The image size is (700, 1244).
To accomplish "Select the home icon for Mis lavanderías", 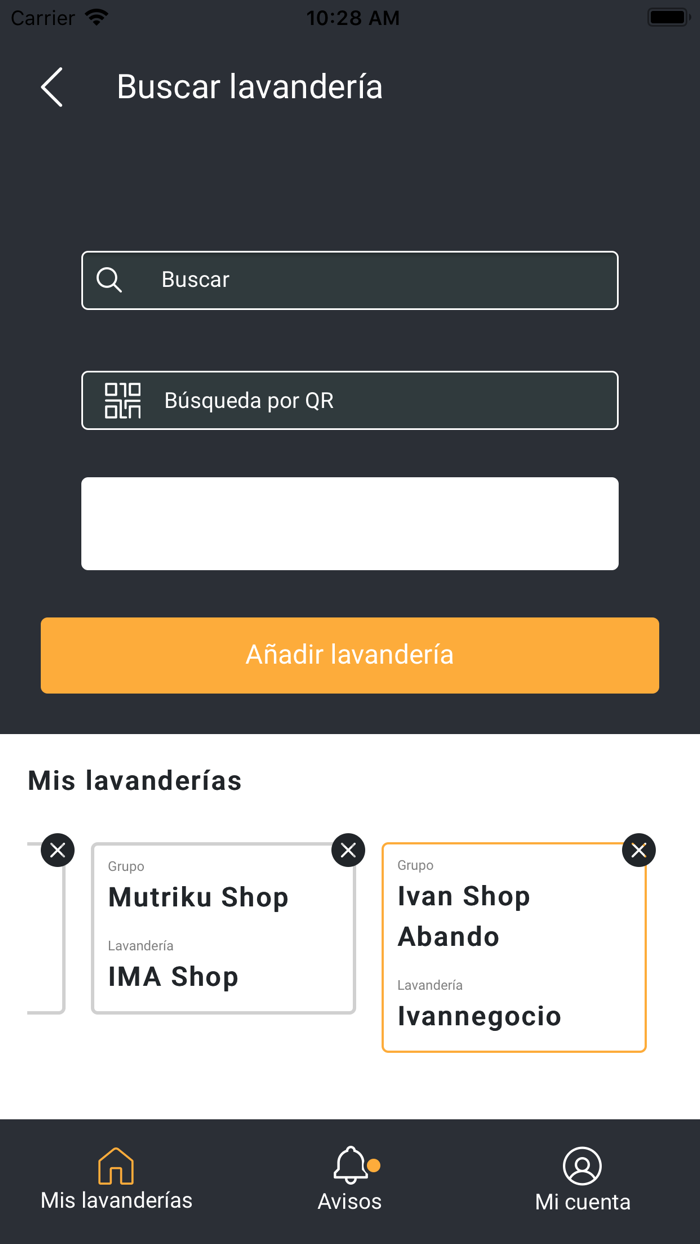I will 116,1165.
